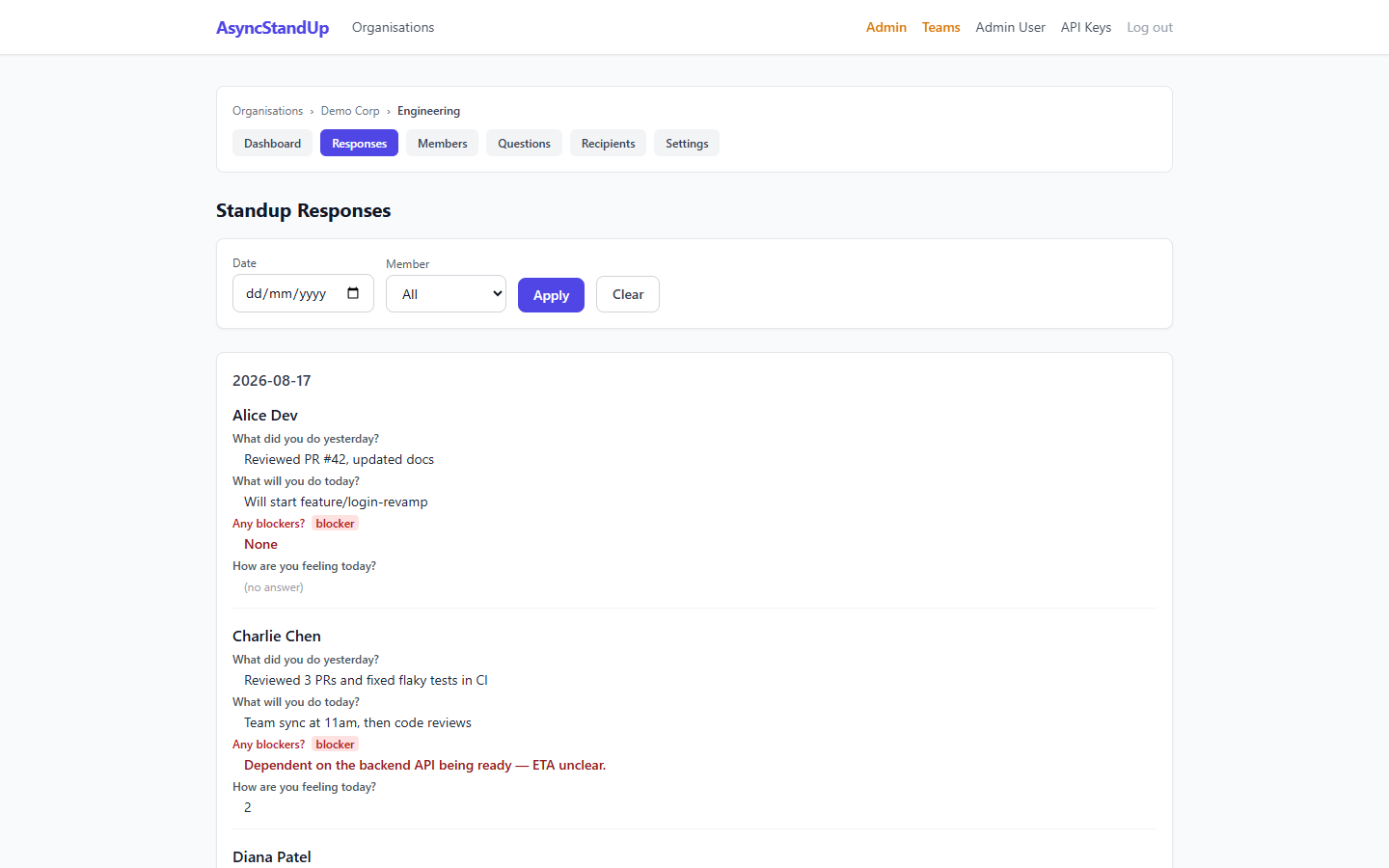Click Alice Dev's blocker answer "None"
Screen dimensions: 1389x868
[x=260, y=545]
